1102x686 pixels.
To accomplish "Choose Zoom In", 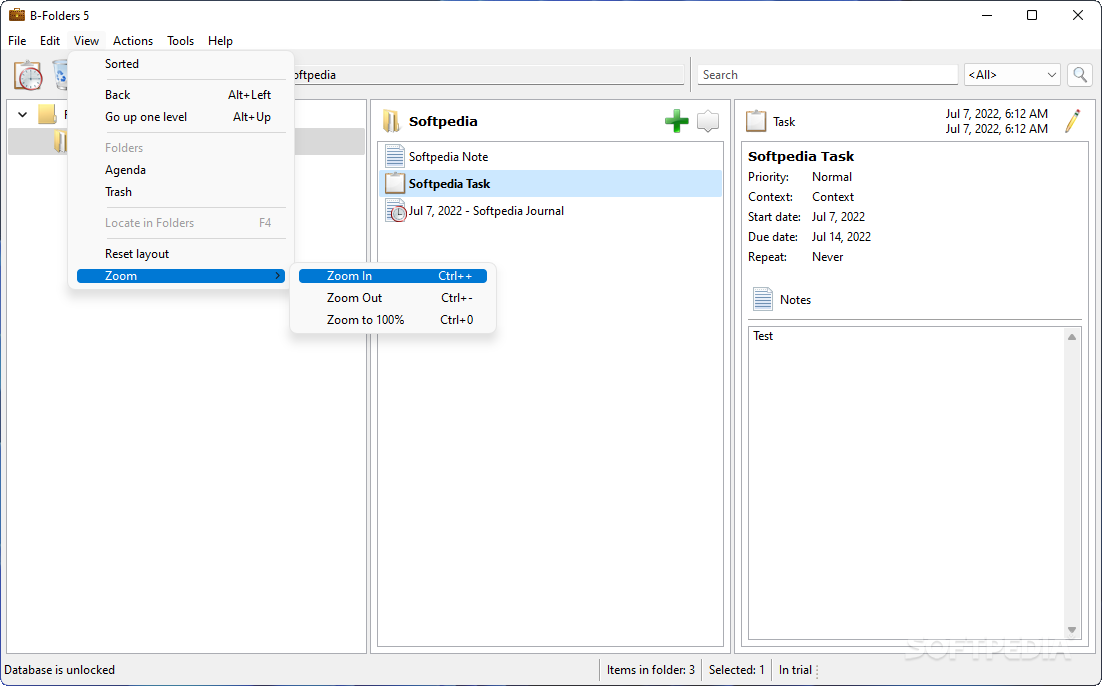I will (x=393, y=276).
